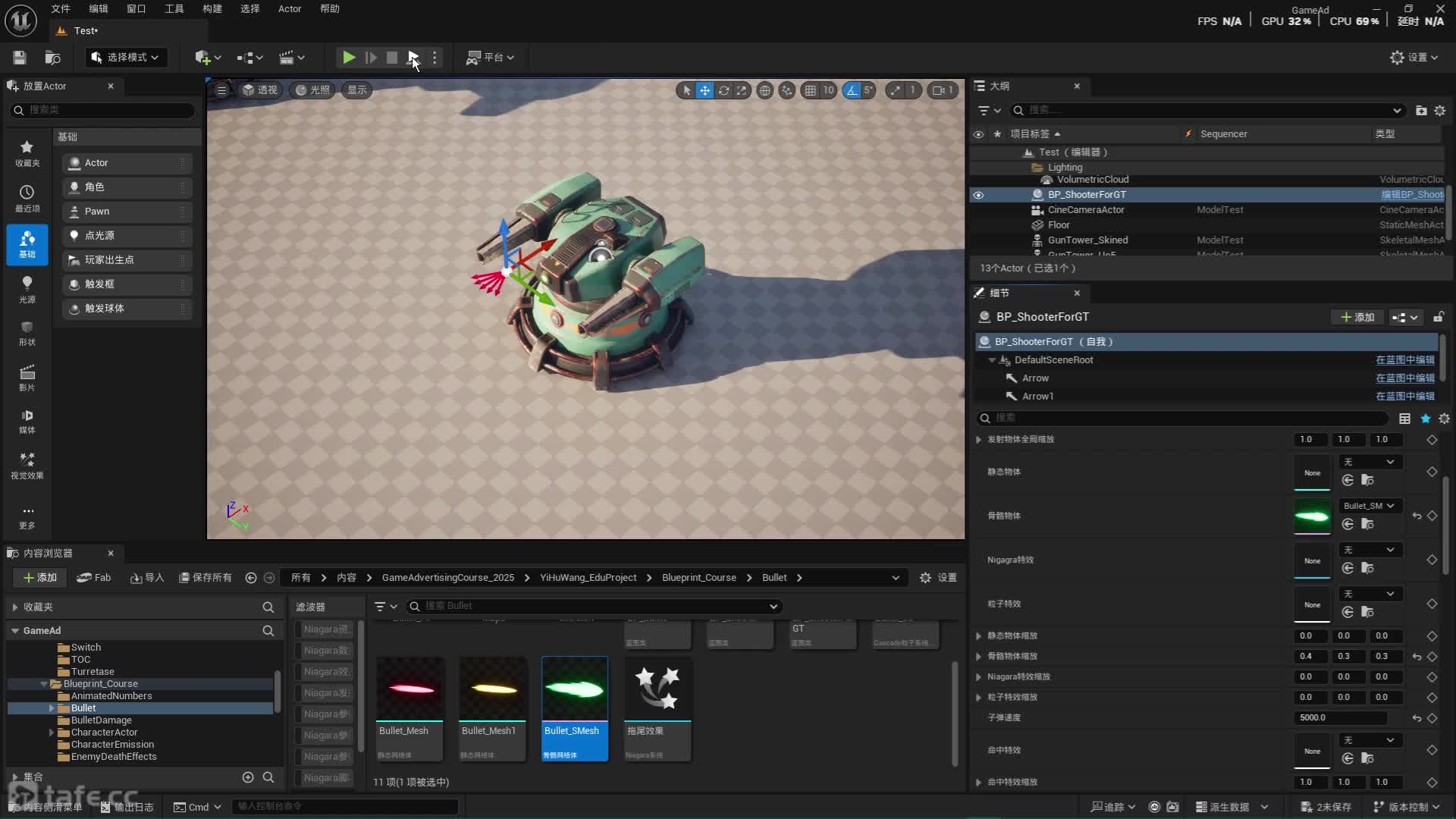This screenshot has width=1456, height=819.
Task: Open the Visual Effects actor category
Action: point(27,465)
